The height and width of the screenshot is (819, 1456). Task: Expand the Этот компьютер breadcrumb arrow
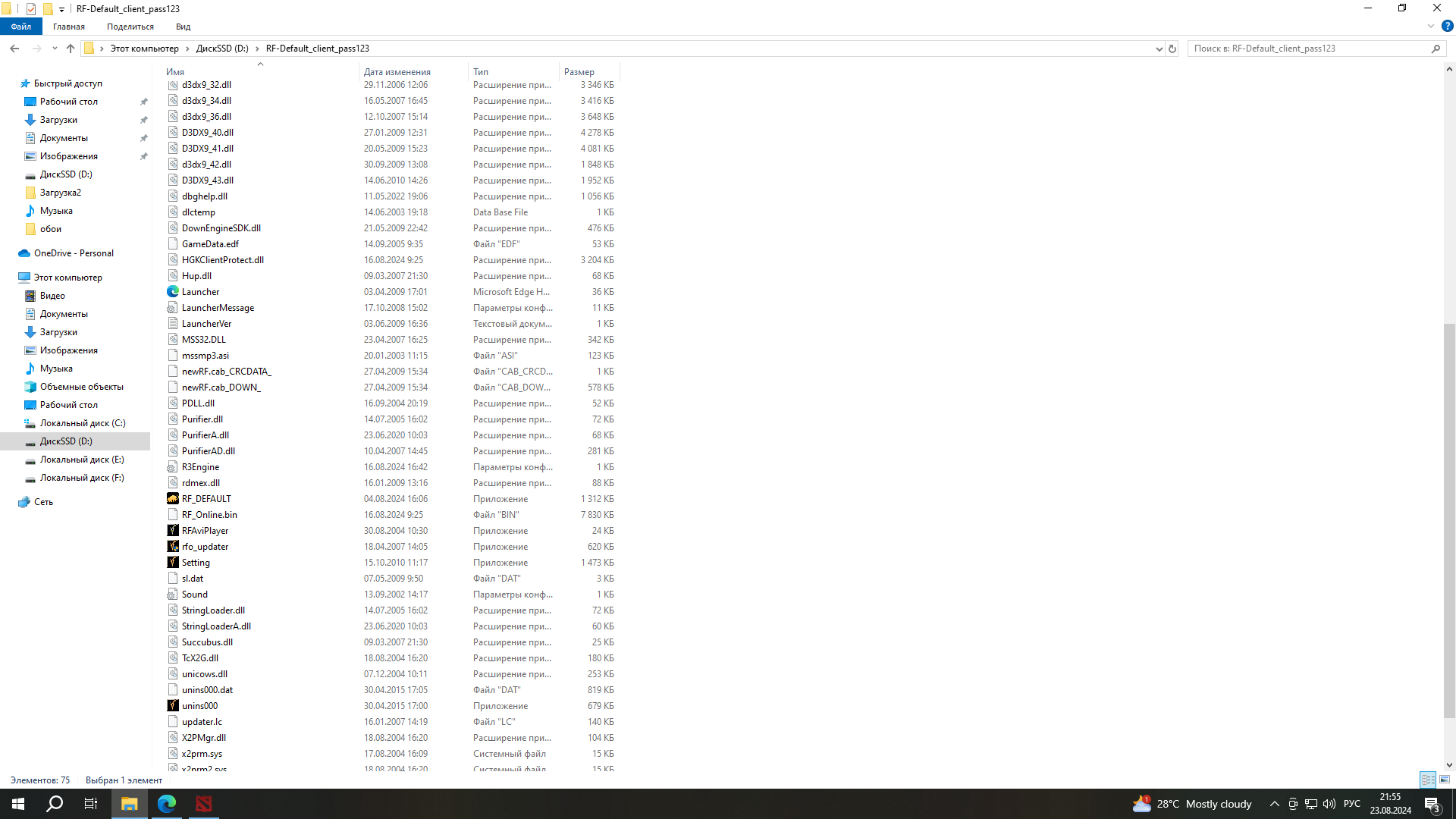coord(187,49)
